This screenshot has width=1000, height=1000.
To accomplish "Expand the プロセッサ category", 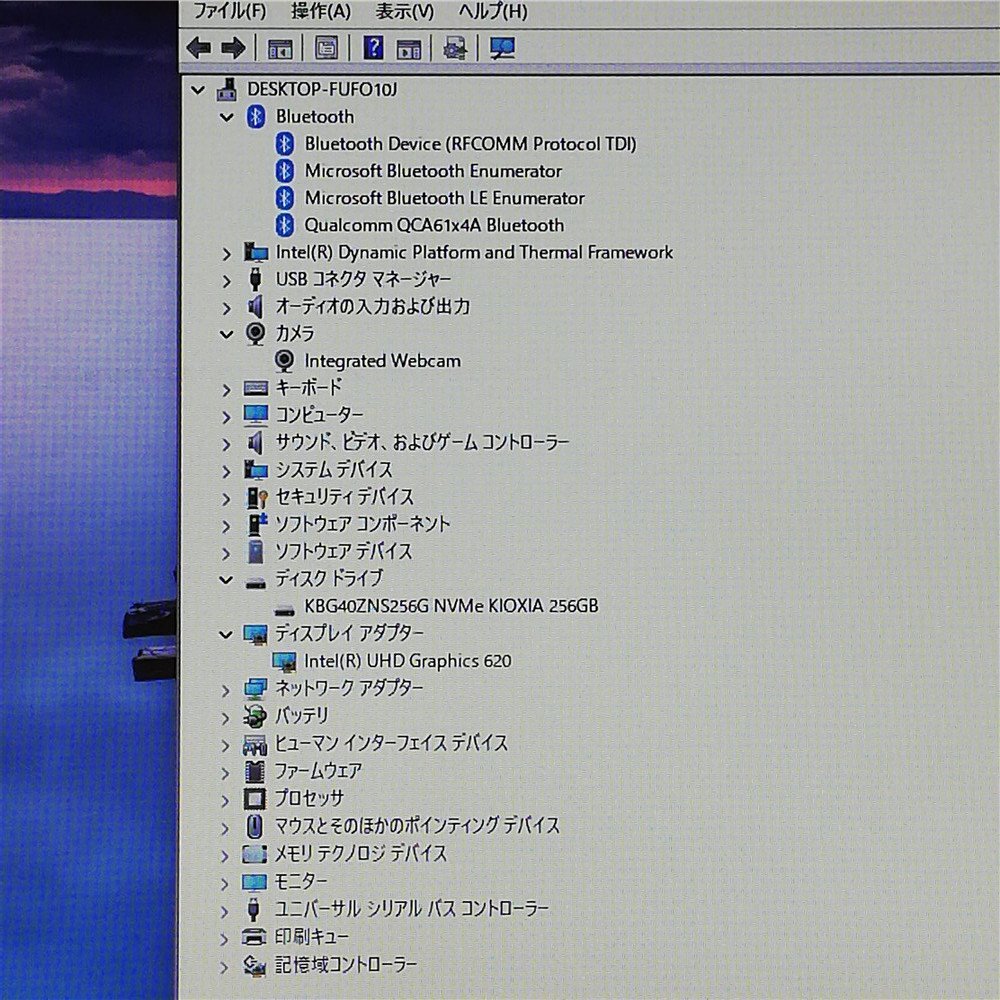I will click(x=227, y=799).
